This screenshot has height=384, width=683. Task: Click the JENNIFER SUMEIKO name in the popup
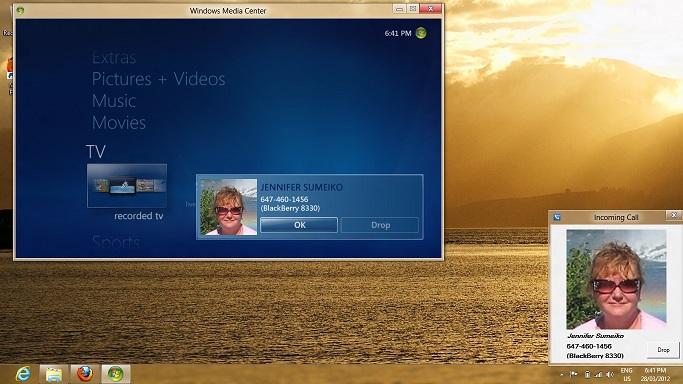(x=301, y=187)
